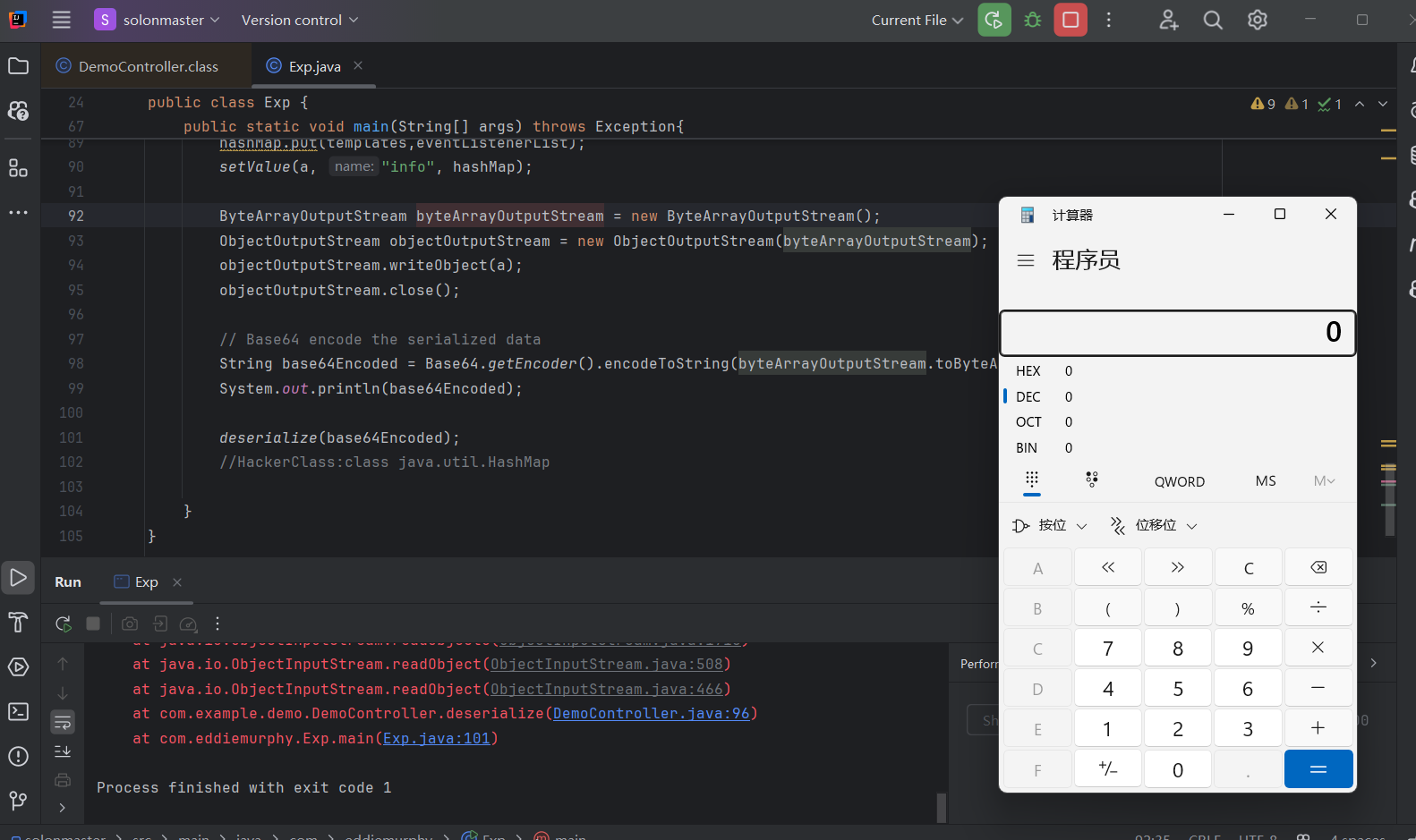Go to previous highlighted error arrow
This screenshot has height=840, width=1416.
tap(1360, 104)
